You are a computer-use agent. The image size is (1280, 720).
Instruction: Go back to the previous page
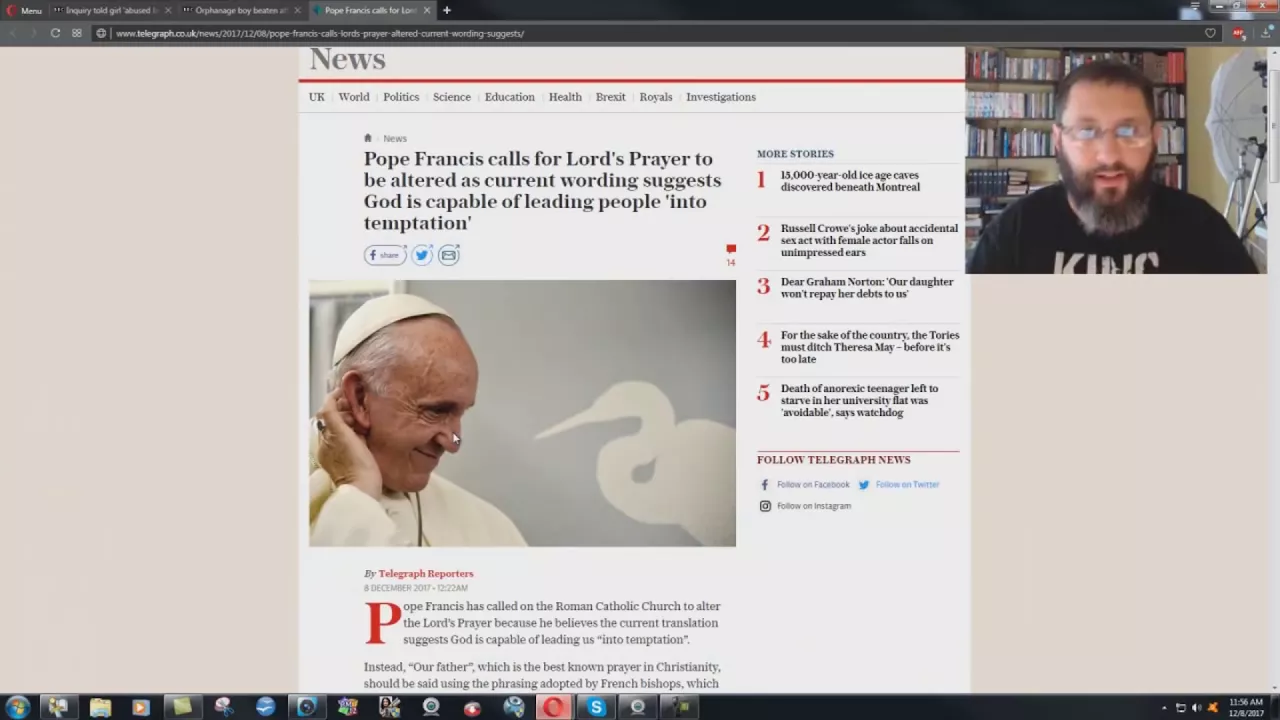pyautogui.click(x=12, y=33)
